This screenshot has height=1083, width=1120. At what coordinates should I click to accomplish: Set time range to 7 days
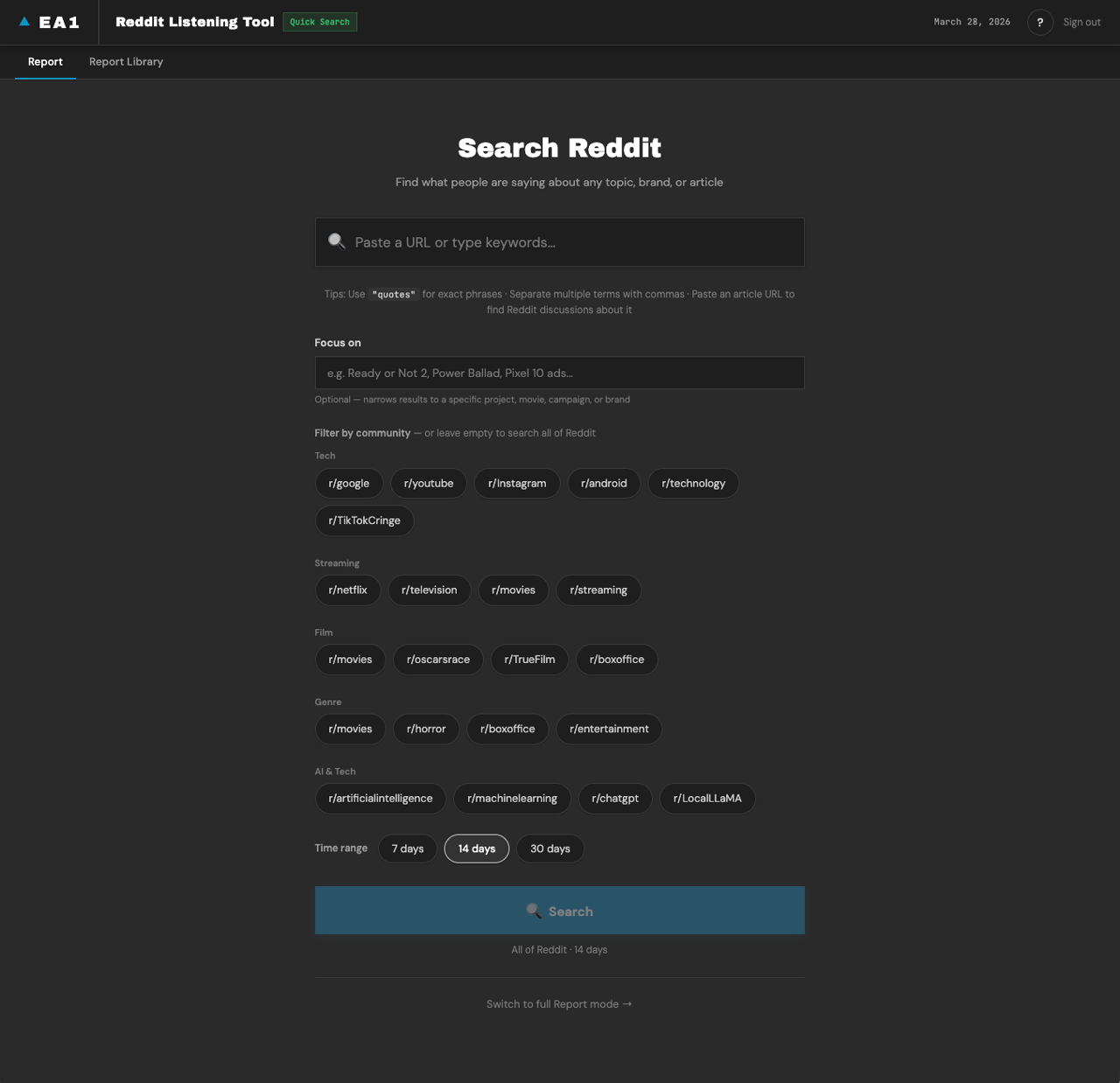pyautogui.click(x=408, y=849)
